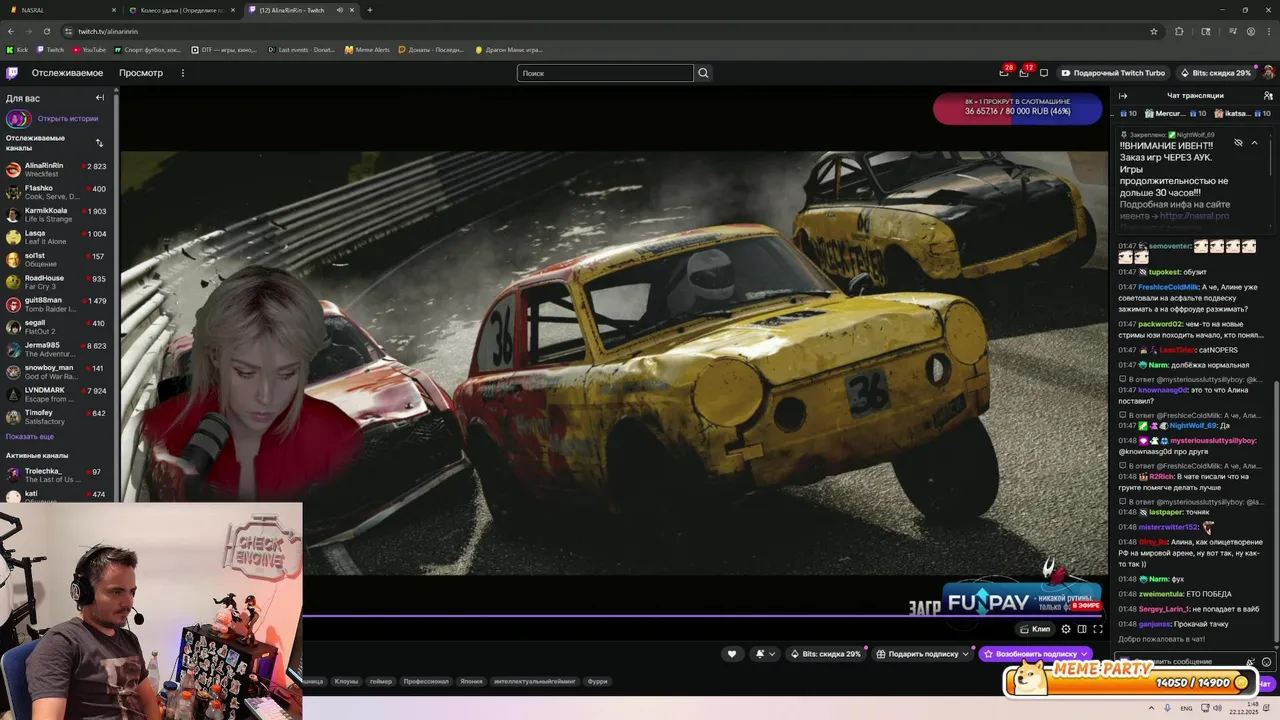Go to the Twitch home logo
Viewport: 1280px width, 720px height.
pos(12,73)
